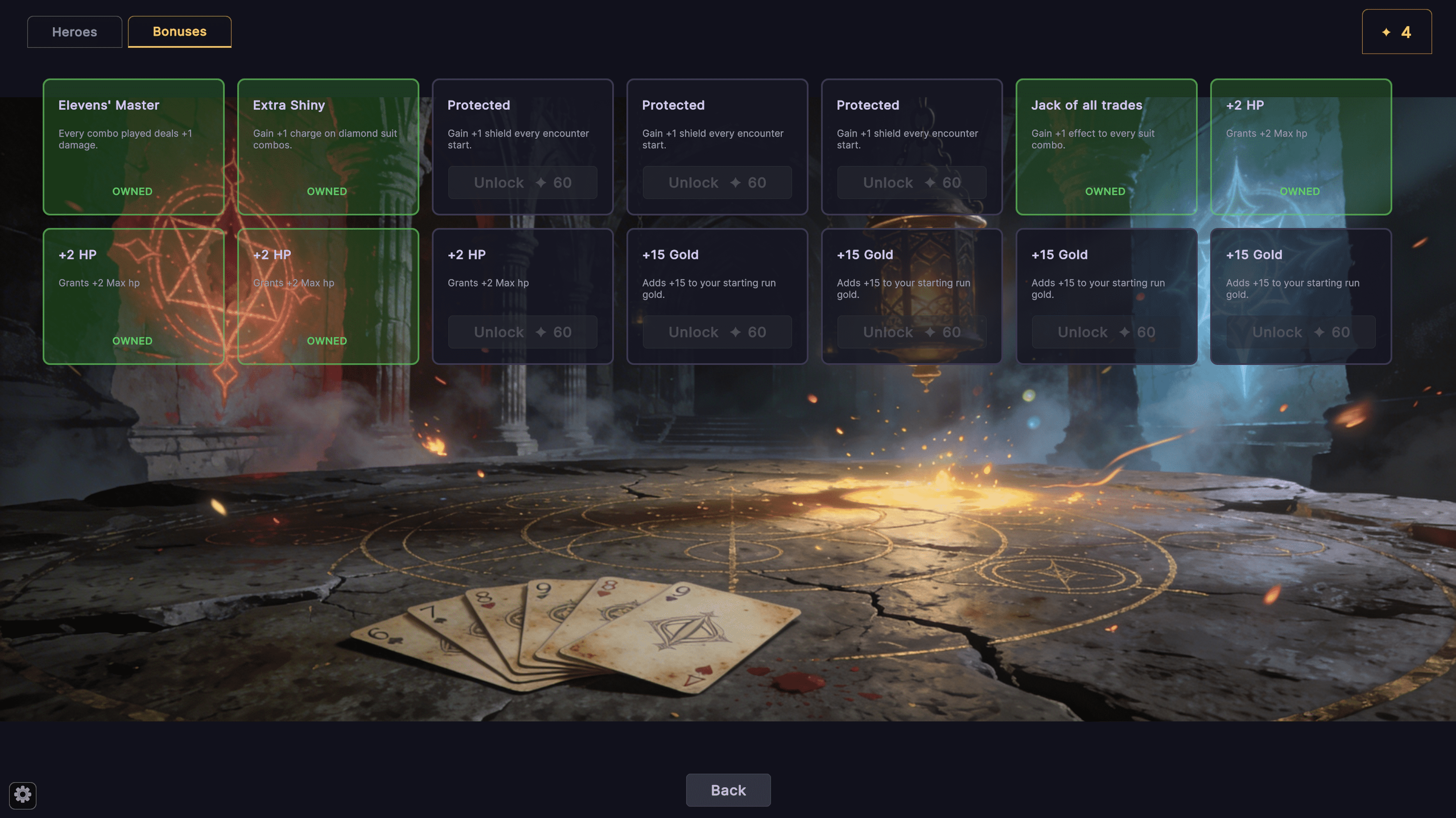The width and height of the screenshot is (1456, 818).
Task: Unlock the third Protected bonus
Action: (x=912, y=183)
